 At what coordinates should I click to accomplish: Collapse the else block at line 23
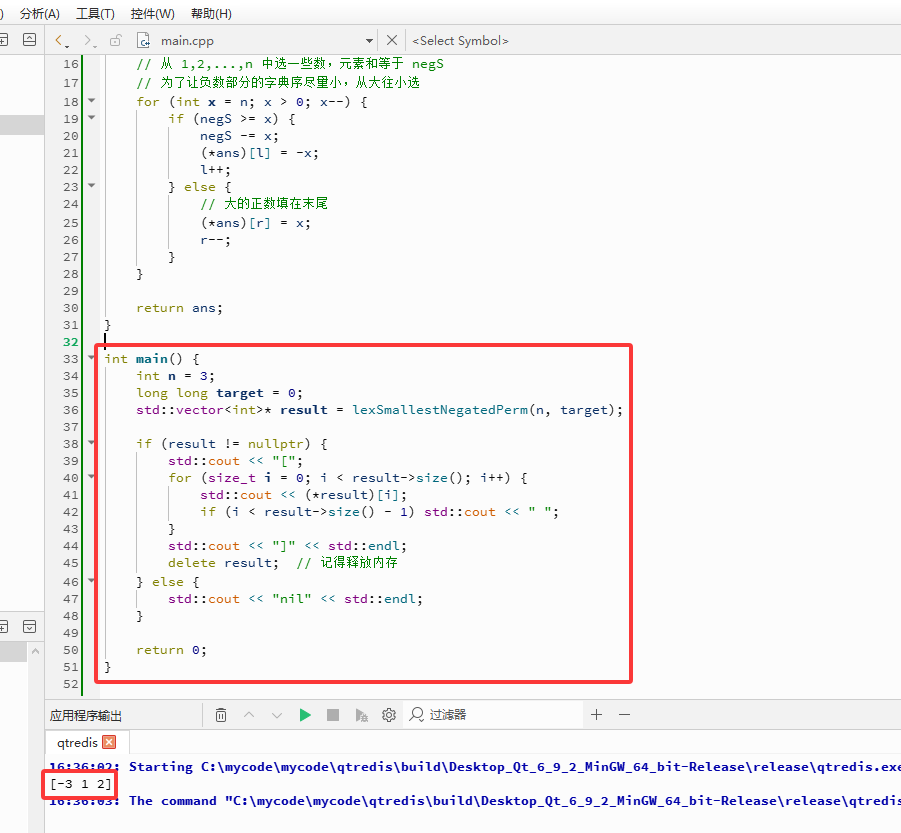(x=92, y=186)
